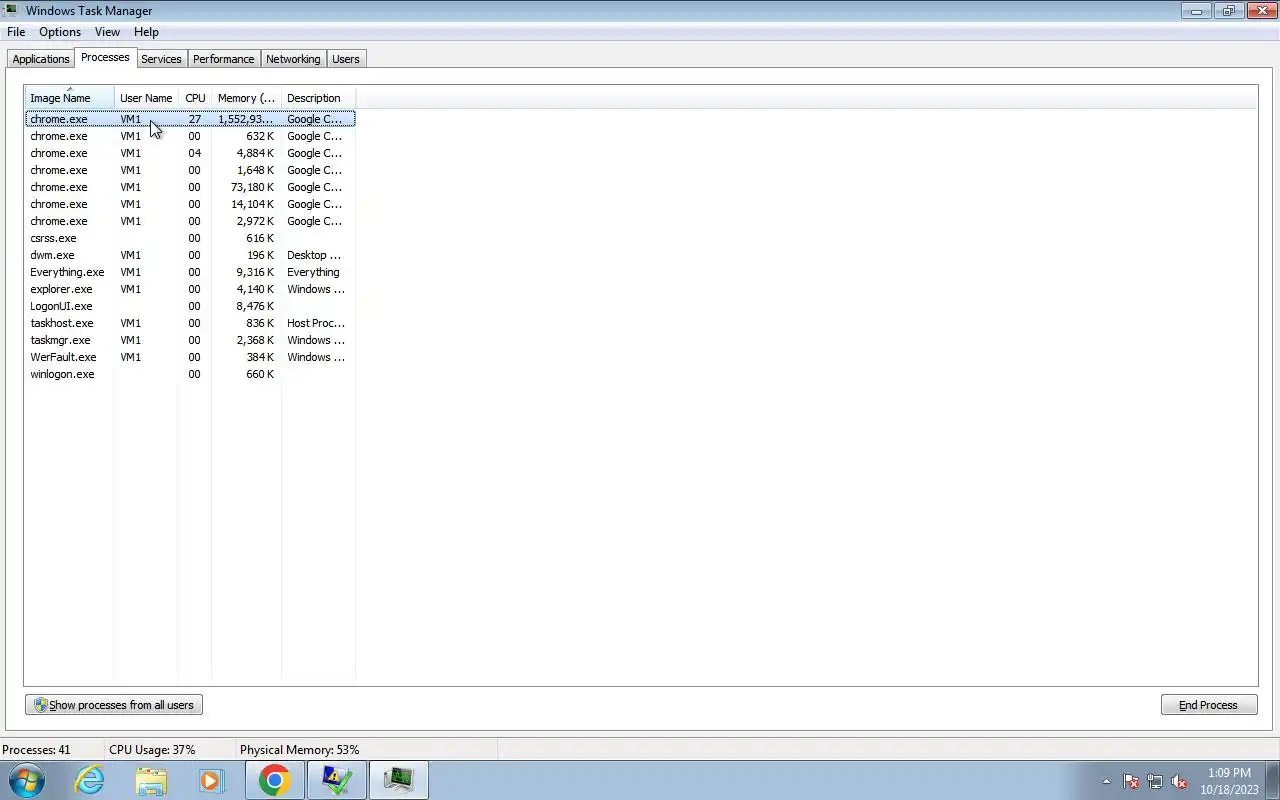Open the File menu

(x=16, y=32)
